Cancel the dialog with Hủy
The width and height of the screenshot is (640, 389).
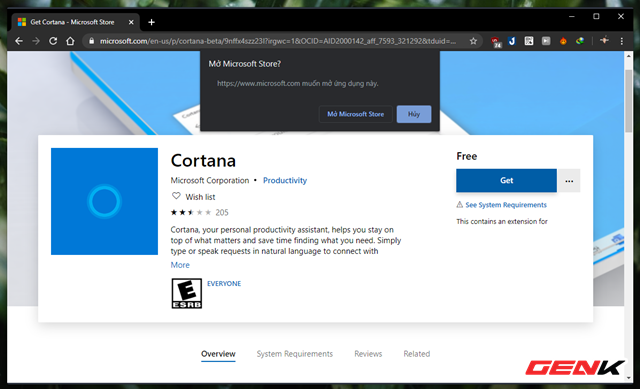point(414,114)
